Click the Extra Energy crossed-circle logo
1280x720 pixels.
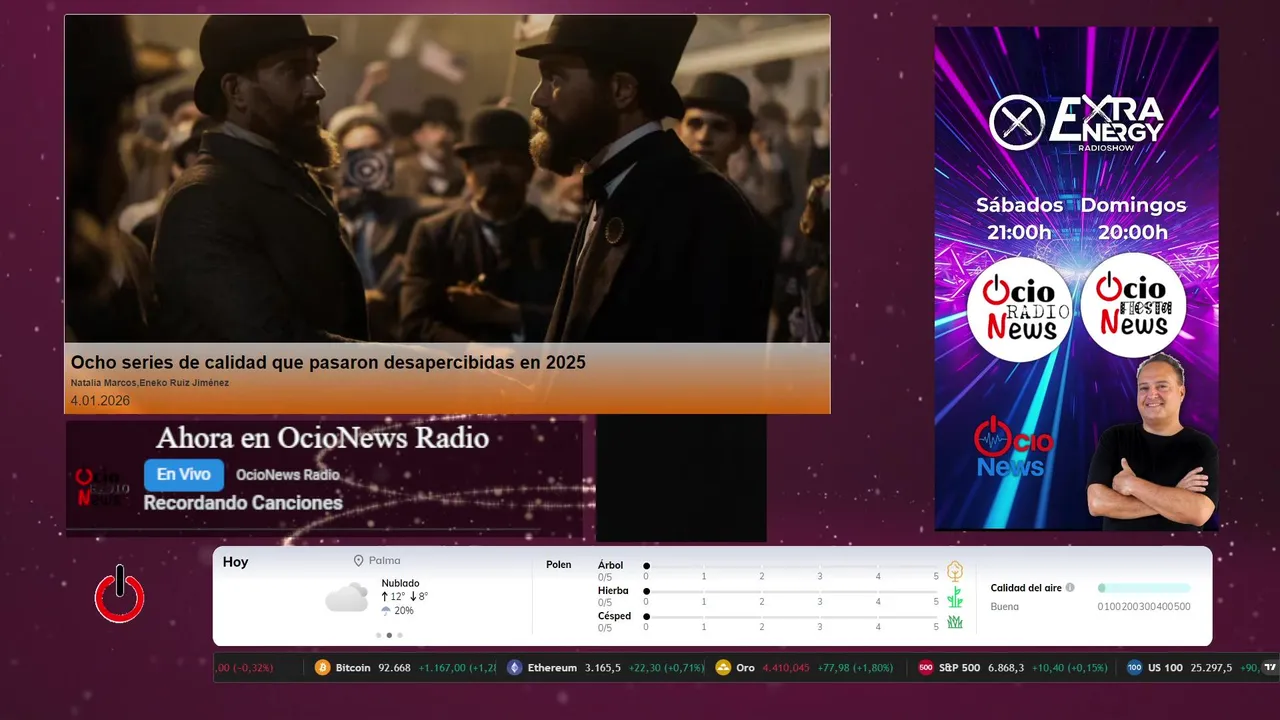[x=1016, y=123]
